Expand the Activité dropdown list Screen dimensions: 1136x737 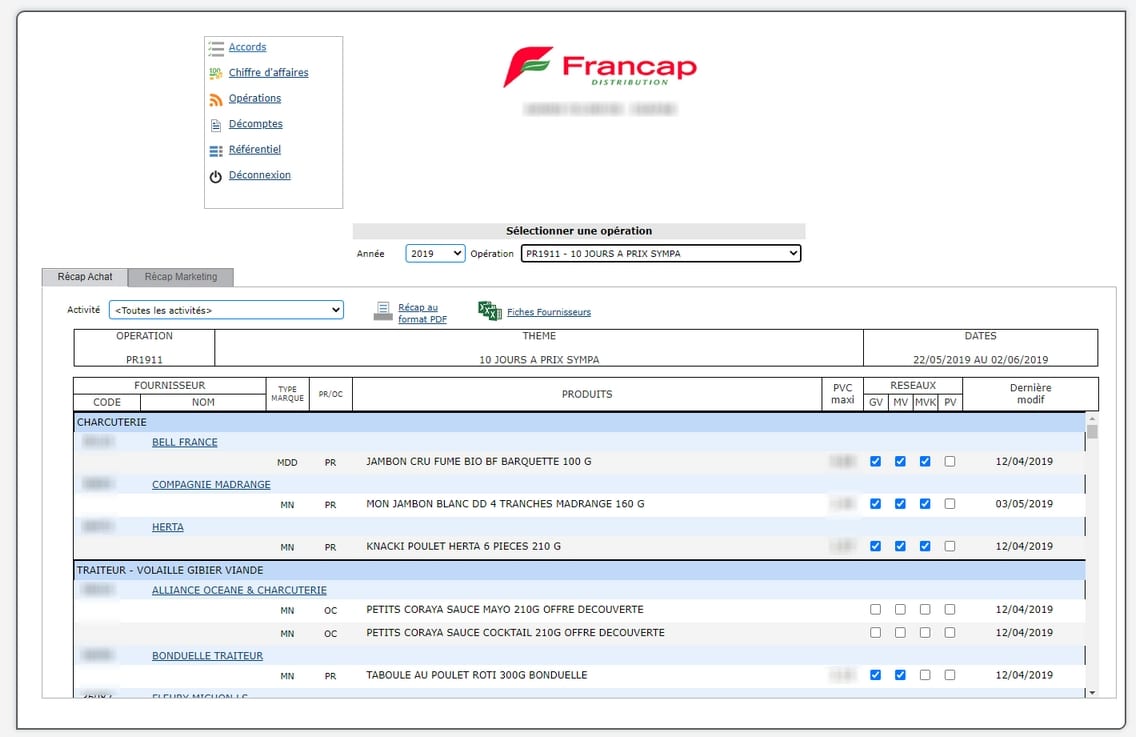point(226,309)
